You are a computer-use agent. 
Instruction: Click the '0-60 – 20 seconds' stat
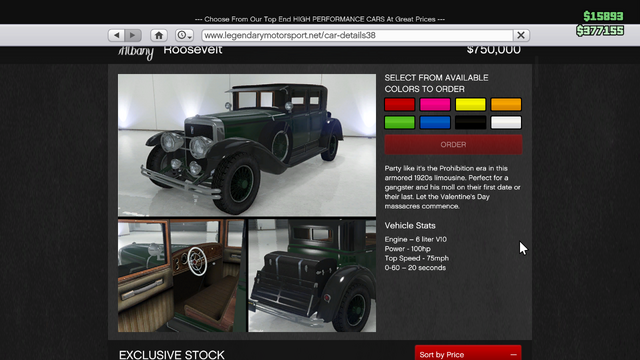point(415,268)
